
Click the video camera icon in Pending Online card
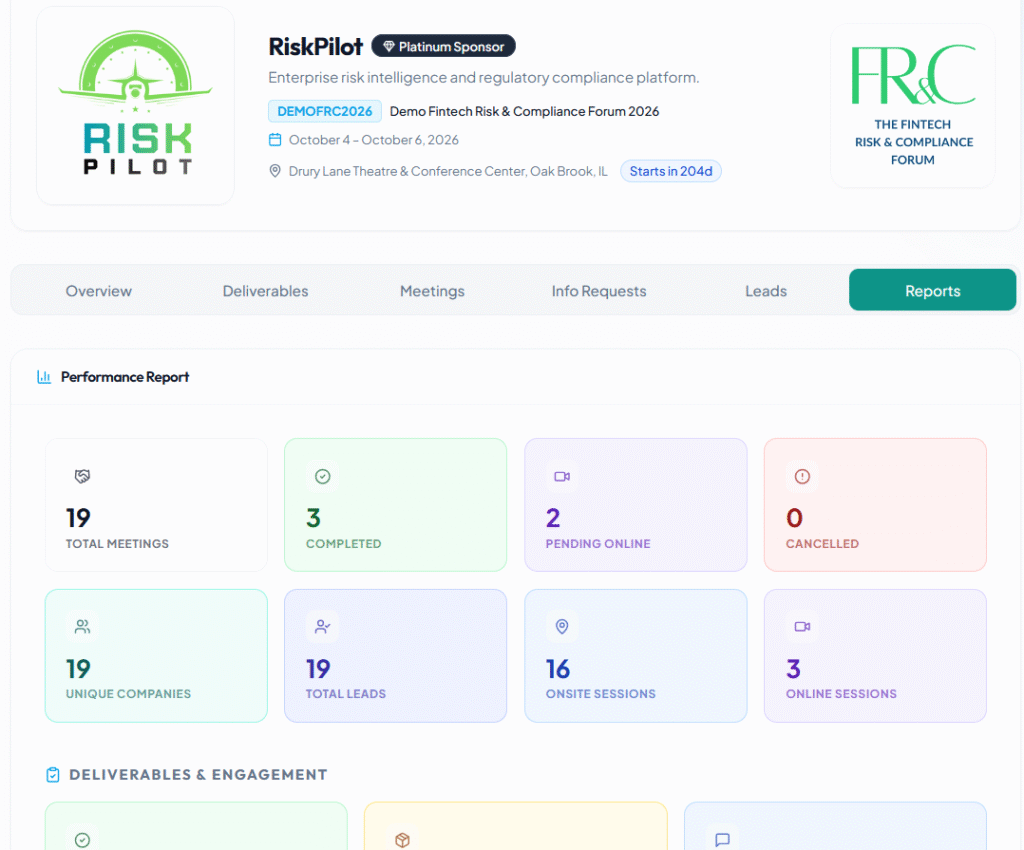(x=562, y=477)
